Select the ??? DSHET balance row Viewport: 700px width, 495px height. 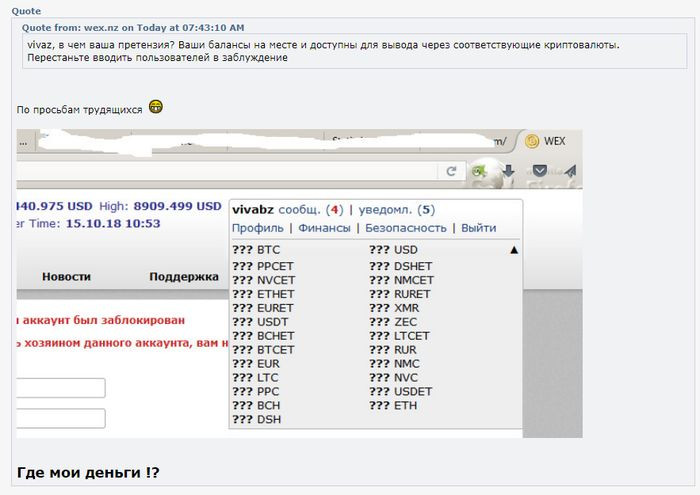(x=400, y=266)
